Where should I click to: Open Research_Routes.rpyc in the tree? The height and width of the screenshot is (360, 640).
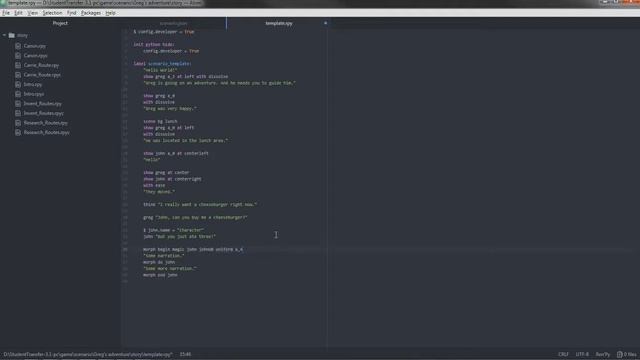click(47, 133)
